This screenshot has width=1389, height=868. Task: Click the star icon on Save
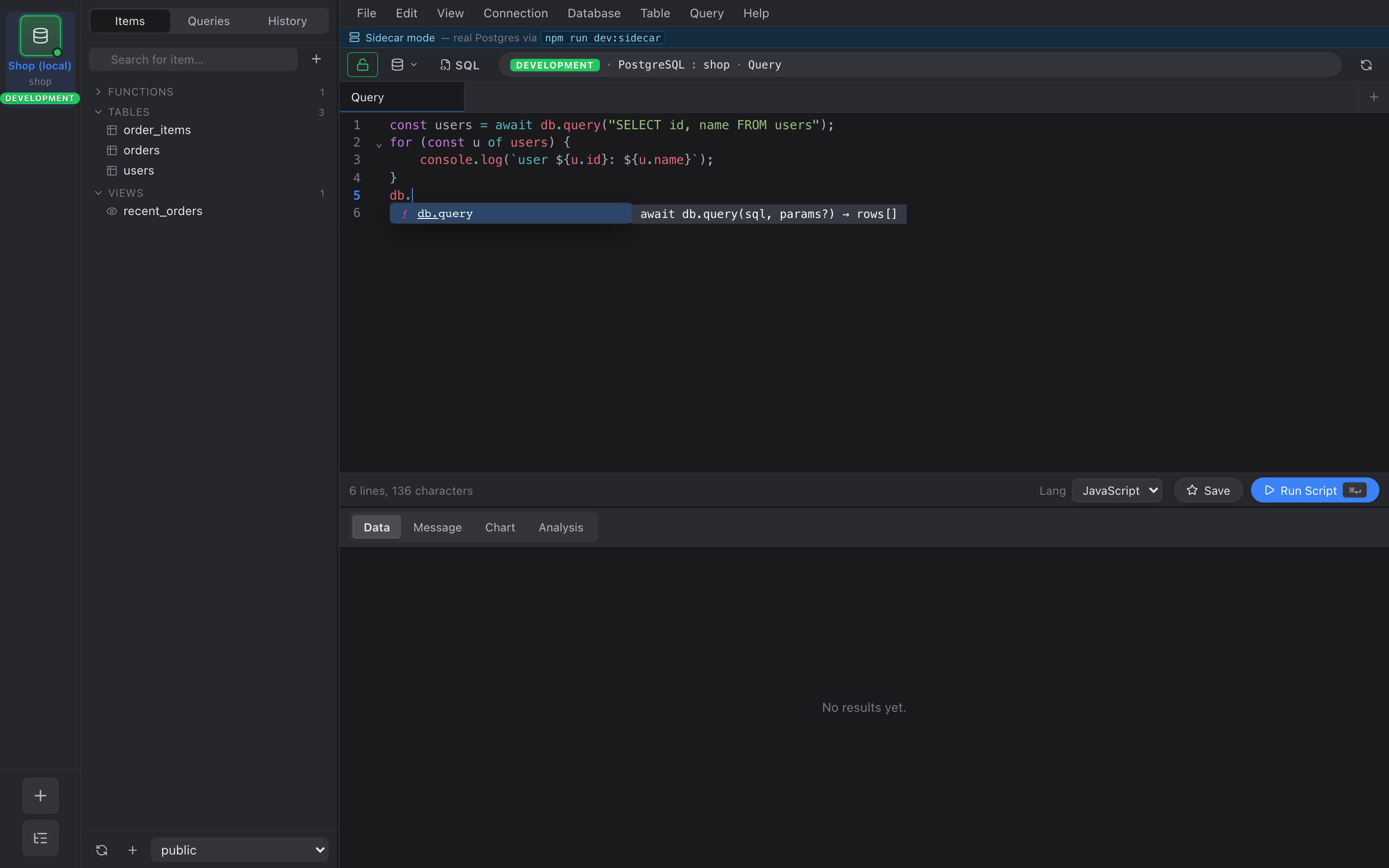click(x=1192, y=490)
